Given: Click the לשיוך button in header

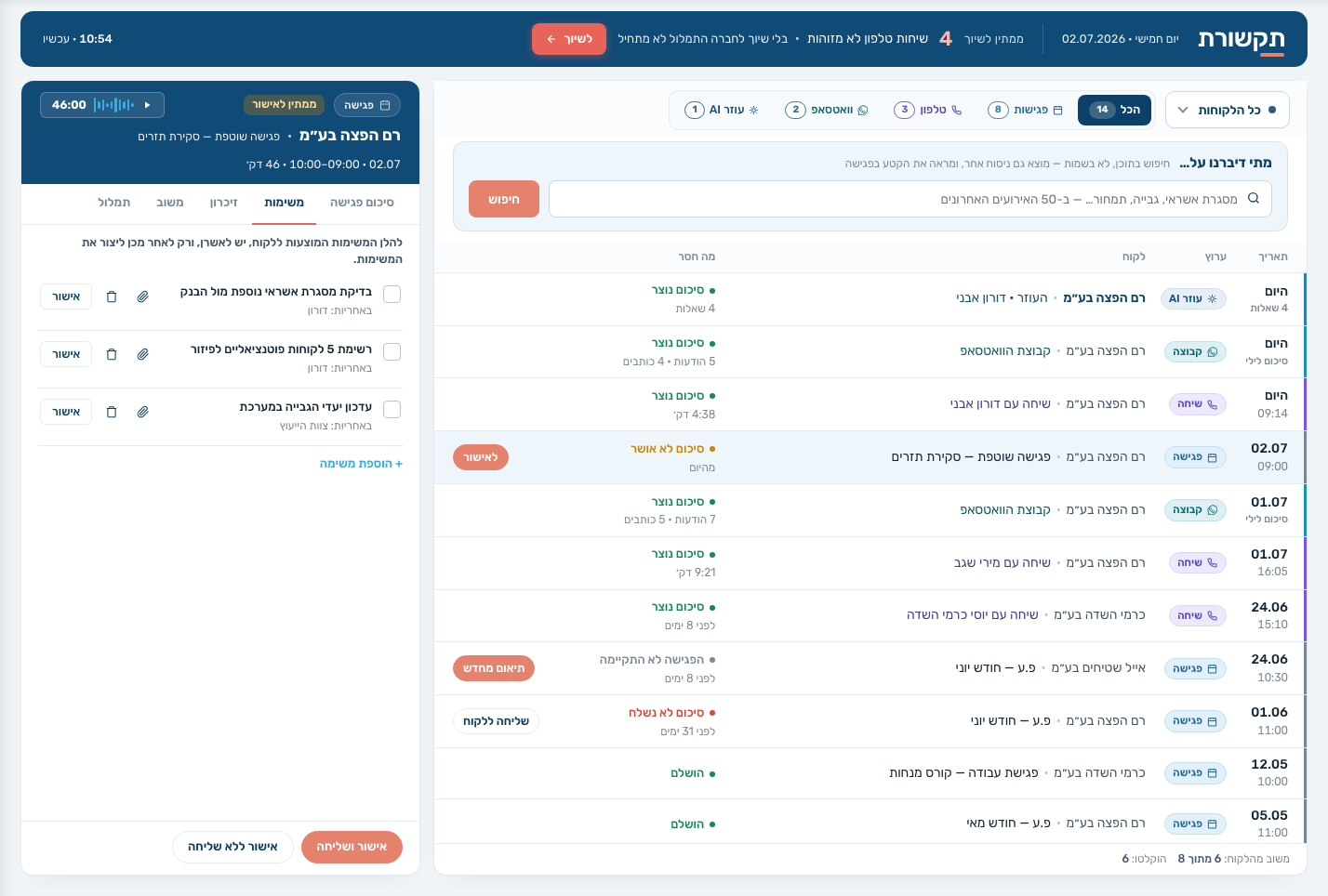Looking at the screenshot, I should point(569,39).
